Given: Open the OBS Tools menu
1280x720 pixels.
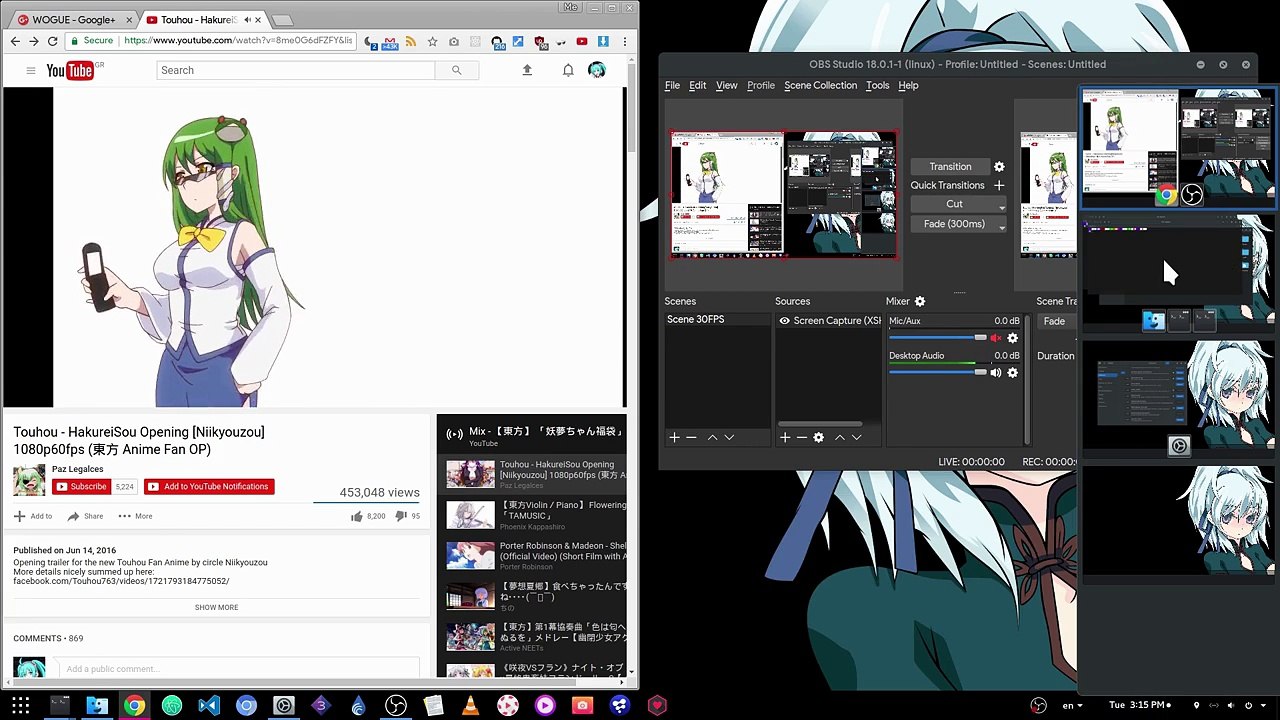Looking at the screenshot, I should (877, 86).
